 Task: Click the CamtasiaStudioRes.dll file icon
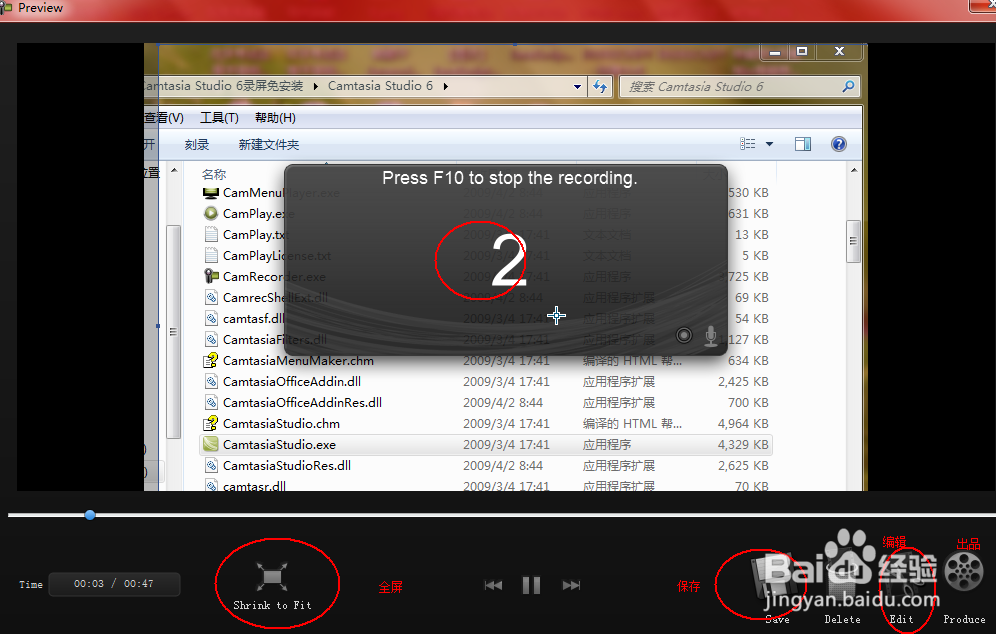(x=212, y=466)
